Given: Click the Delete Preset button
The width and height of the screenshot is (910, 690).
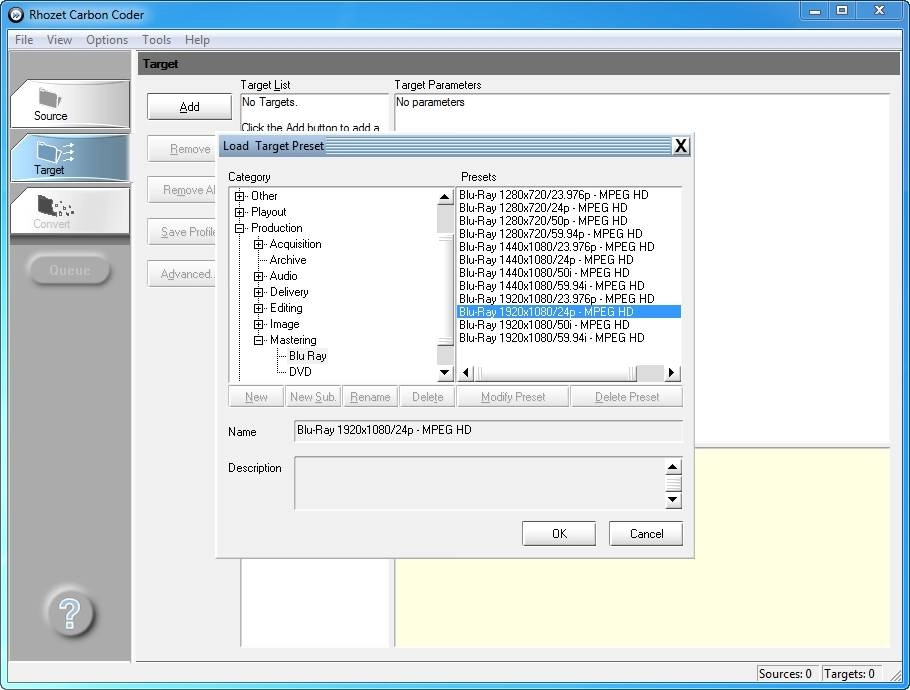Looking at the screenshot, I should (627, 397).
